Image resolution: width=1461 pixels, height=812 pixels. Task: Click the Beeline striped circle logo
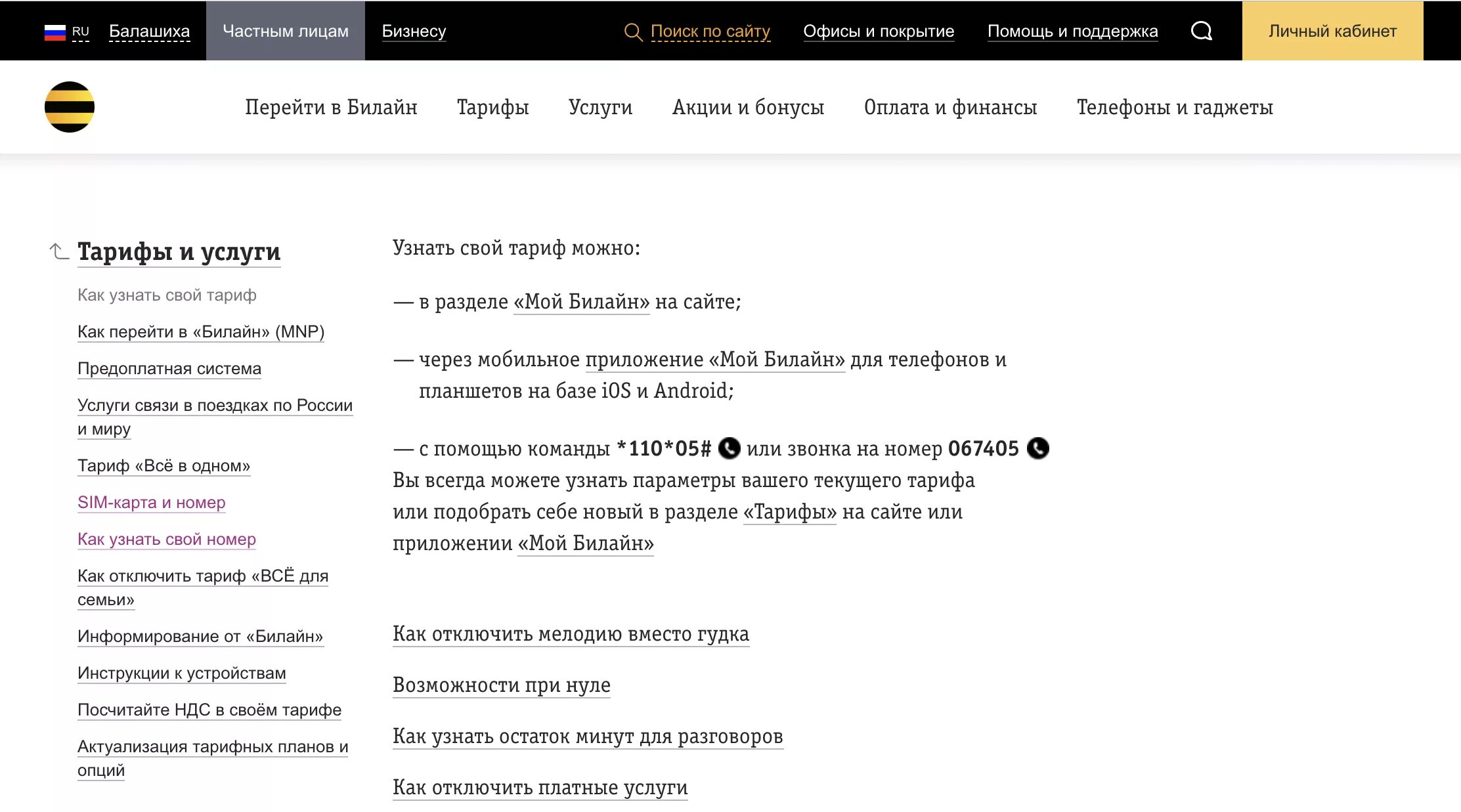[70, 107]
